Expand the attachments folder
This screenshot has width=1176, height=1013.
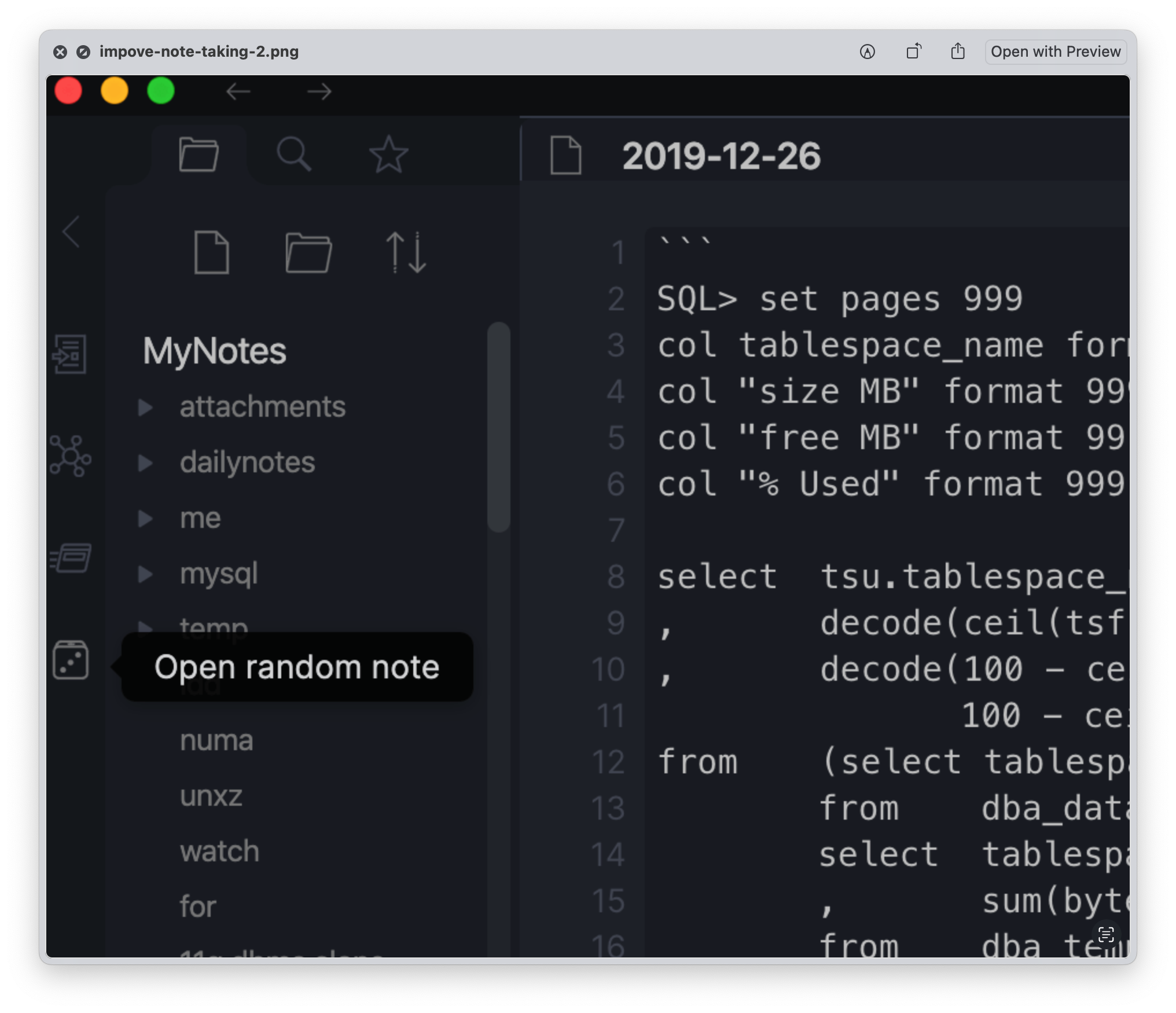pyautogui.click(x=145, y=407)
